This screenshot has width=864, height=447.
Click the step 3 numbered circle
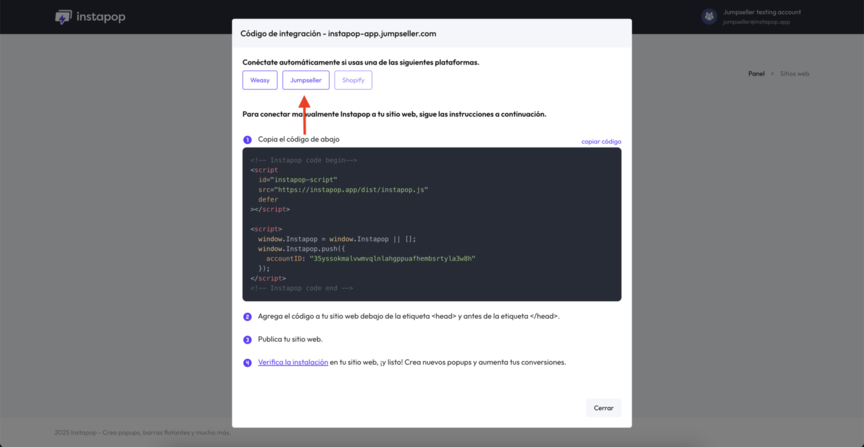tap(247, 340)
